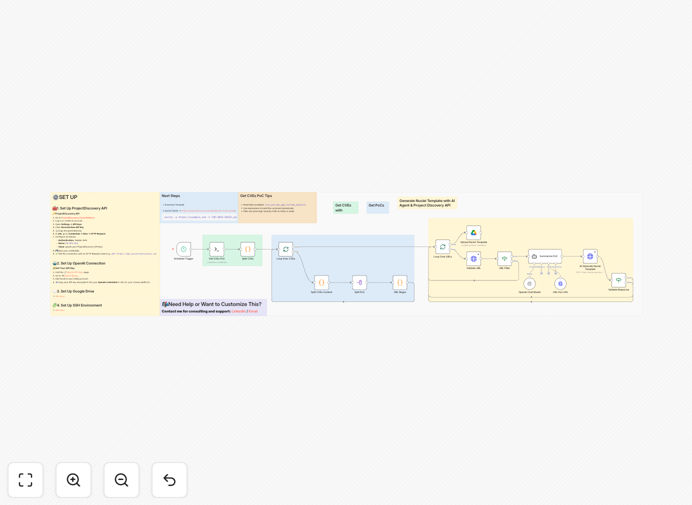The width and height of the screenshot is (692, 505).
Task: Select the Loop Over URLs node
Action: coord(442,247)
